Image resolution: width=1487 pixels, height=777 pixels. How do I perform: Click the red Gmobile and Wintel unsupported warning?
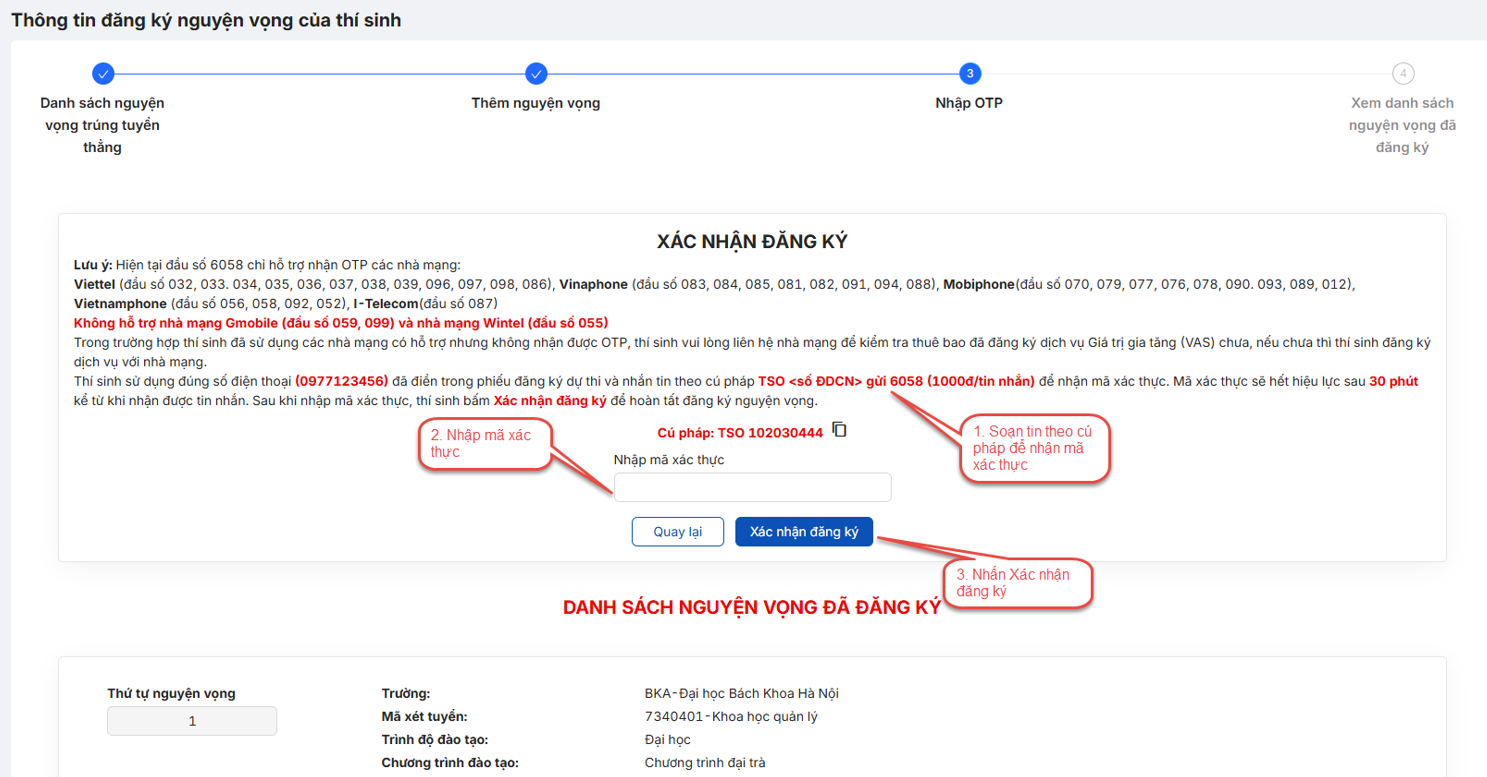tap(341, 323)
